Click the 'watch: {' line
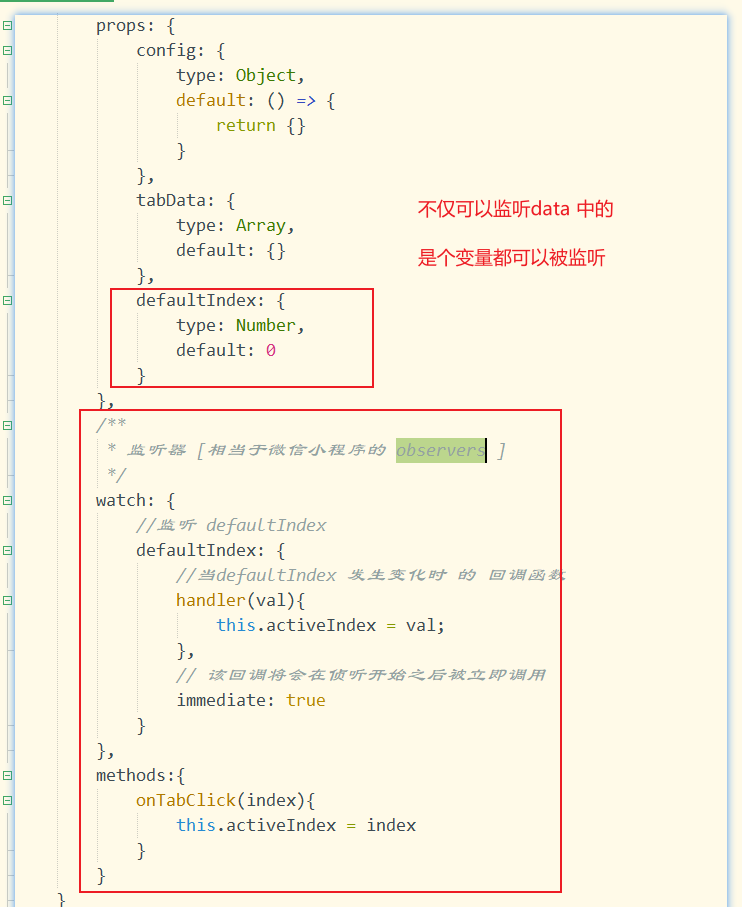The width and height of the screenshot is (742, 907). 135,500
